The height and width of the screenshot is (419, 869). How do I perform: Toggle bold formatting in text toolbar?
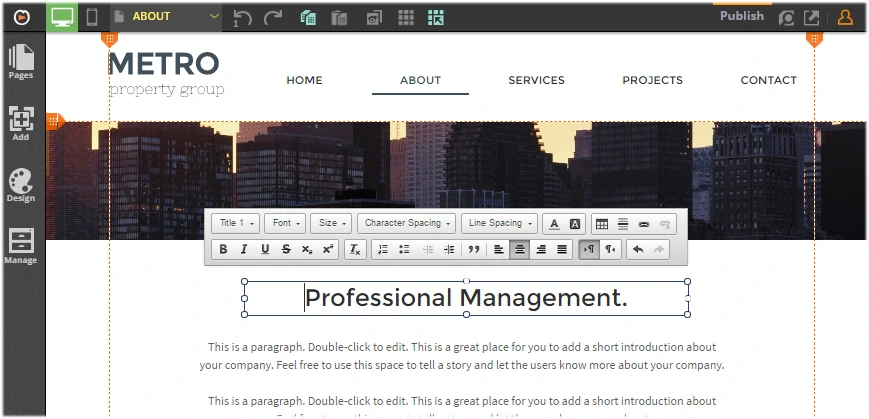(x=223, y=249)
